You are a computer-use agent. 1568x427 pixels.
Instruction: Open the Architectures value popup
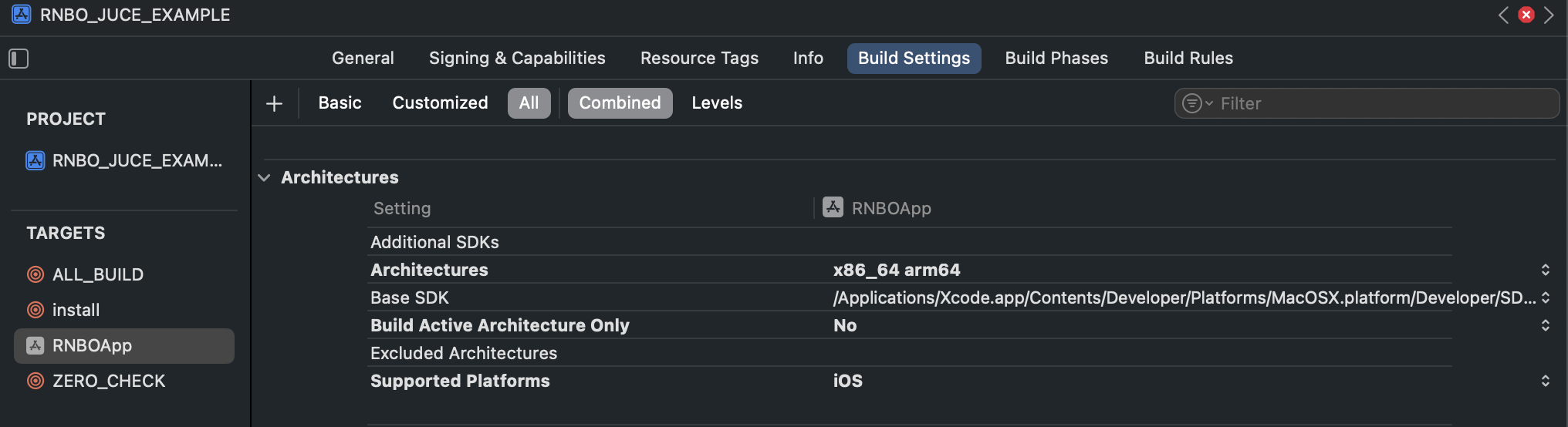1545,270
